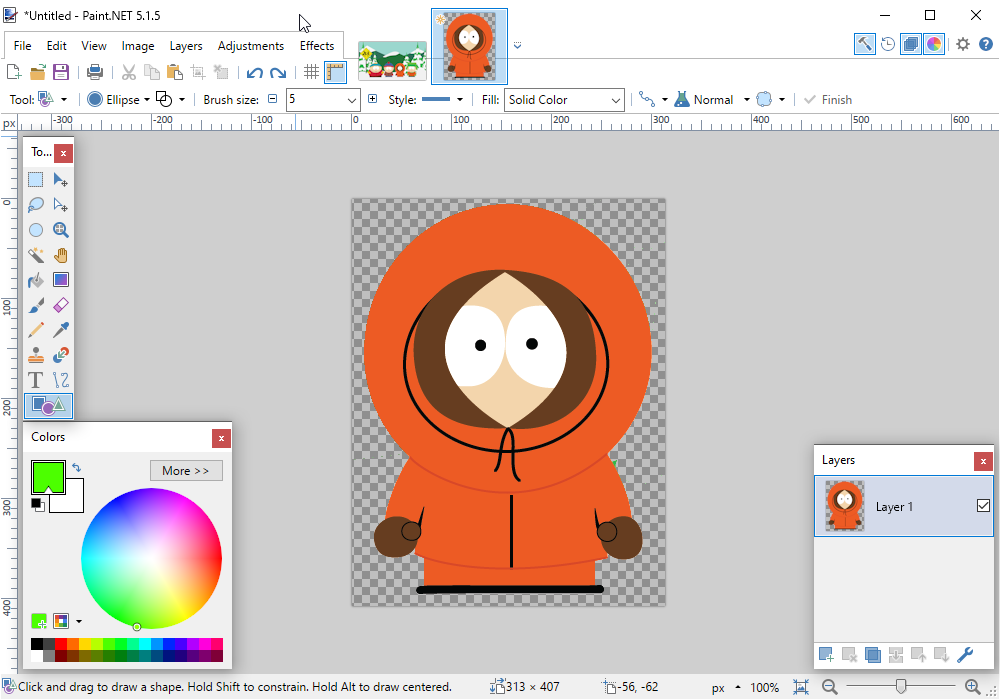Viewport: 1000px width, 700px height.
Task: Click the New file icon
Action: point(13,72)
